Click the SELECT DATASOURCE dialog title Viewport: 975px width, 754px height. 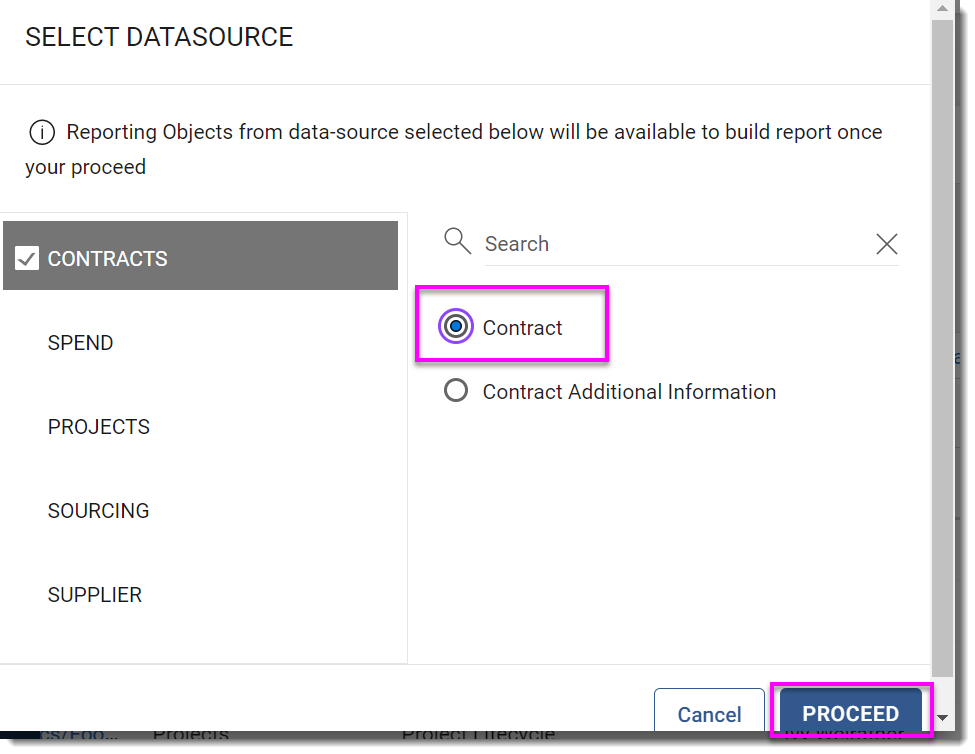159,37
